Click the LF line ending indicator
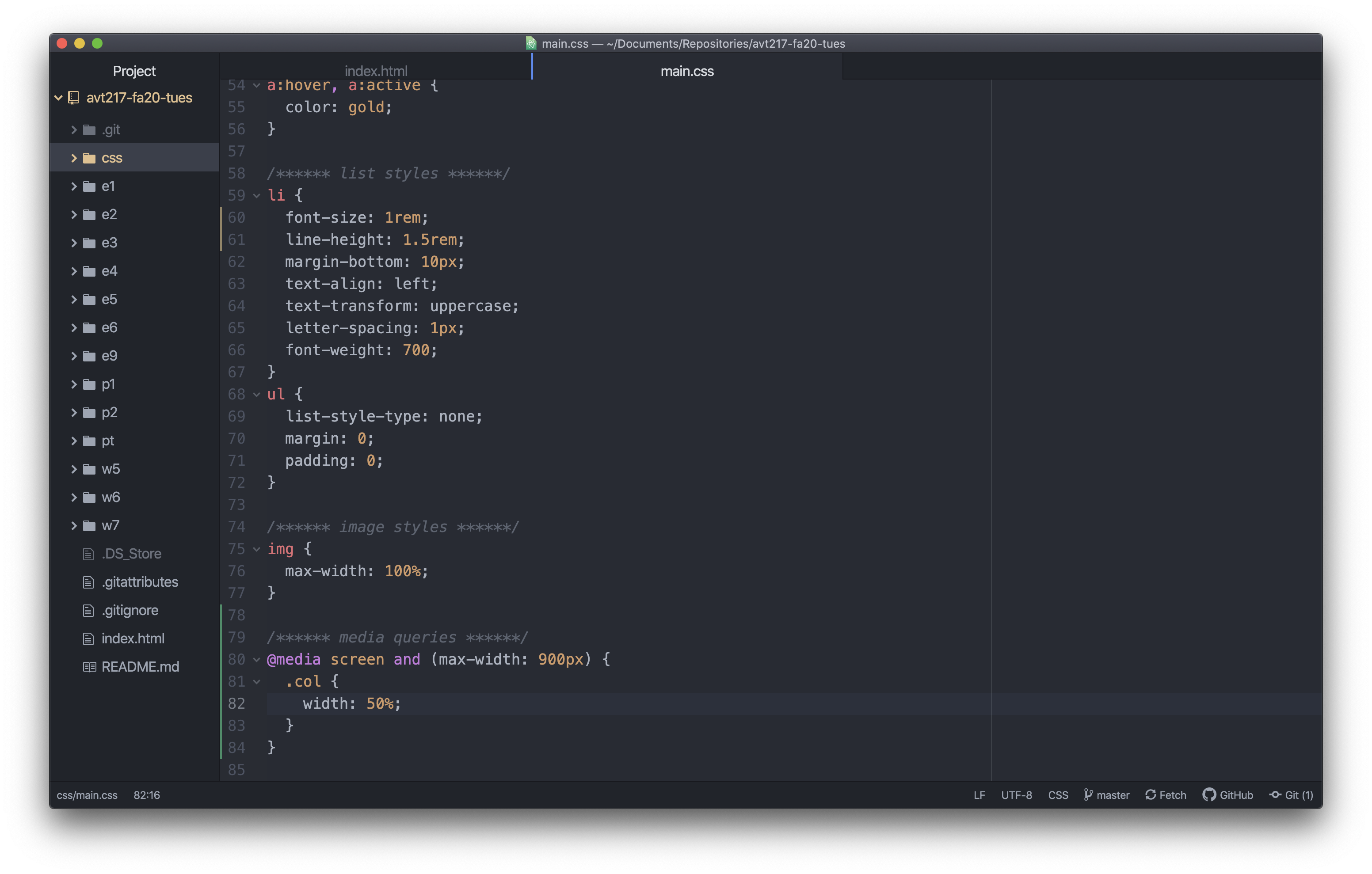 (980, 795)
